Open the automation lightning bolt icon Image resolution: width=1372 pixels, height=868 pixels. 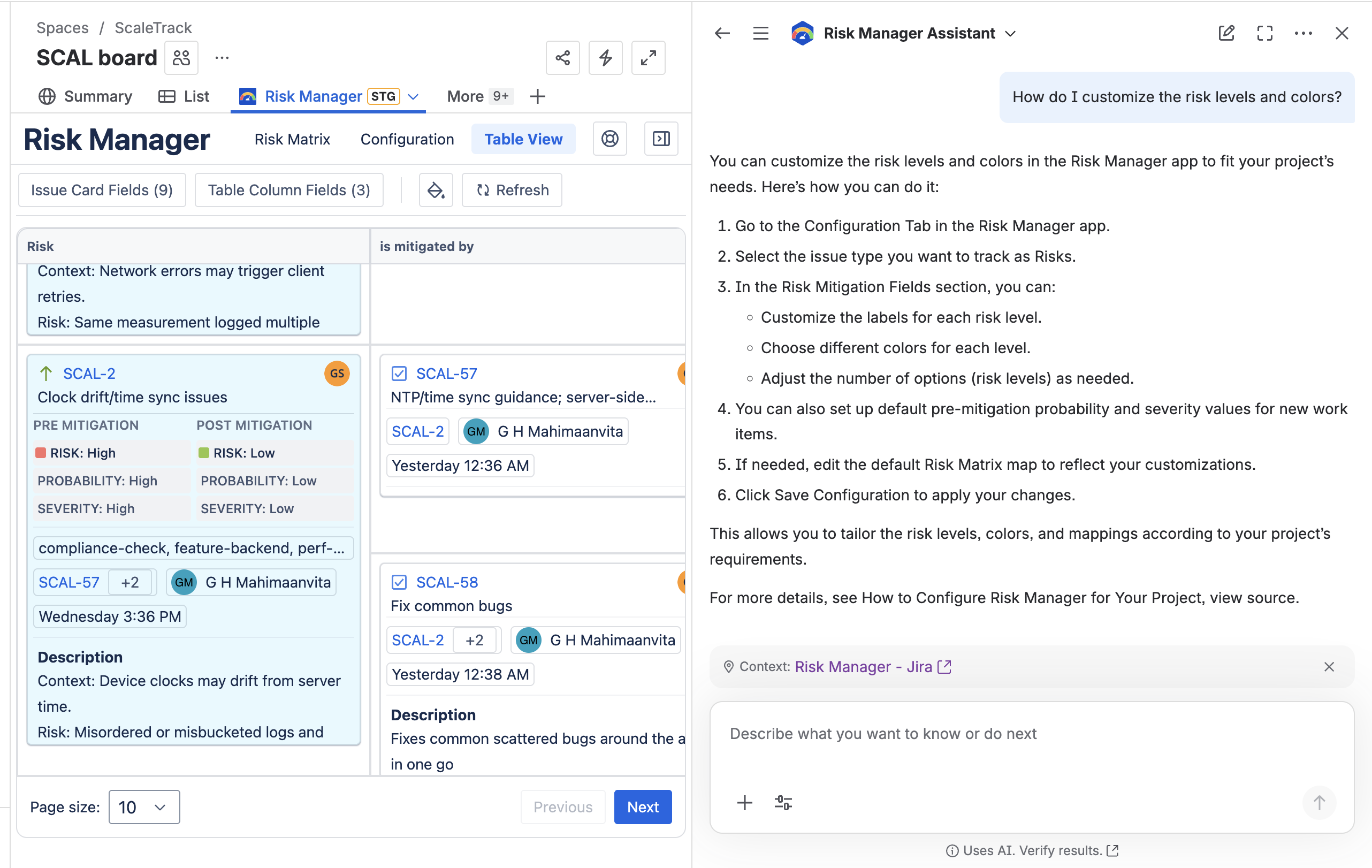tap(605, 58)
